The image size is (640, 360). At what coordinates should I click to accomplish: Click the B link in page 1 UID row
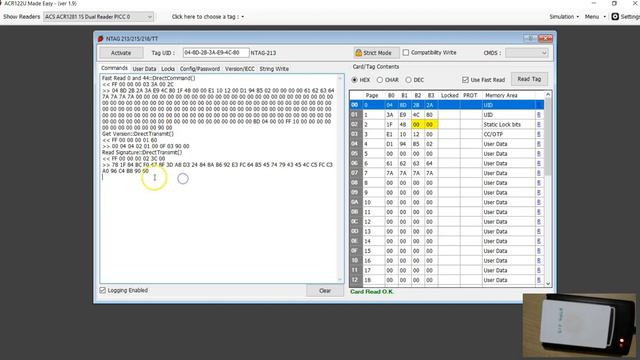coord(539,115)
